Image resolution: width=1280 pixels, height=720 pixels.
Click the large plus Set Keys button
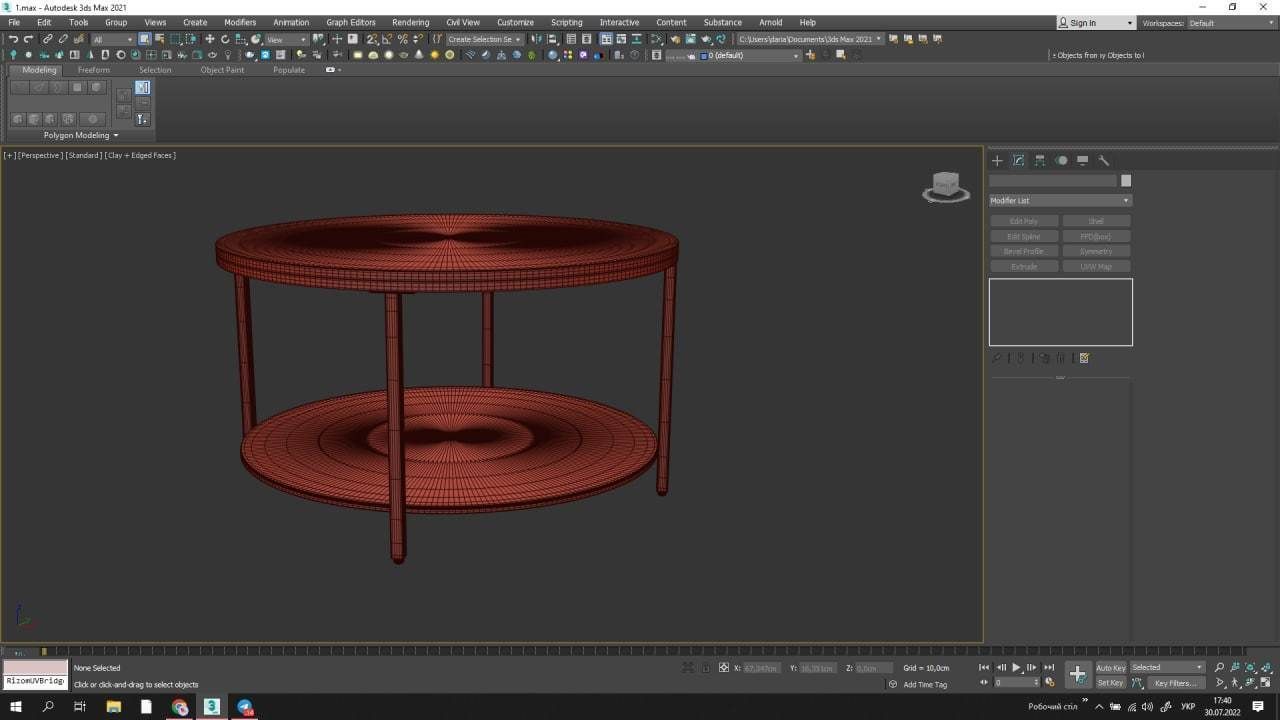click(1077, 674)
